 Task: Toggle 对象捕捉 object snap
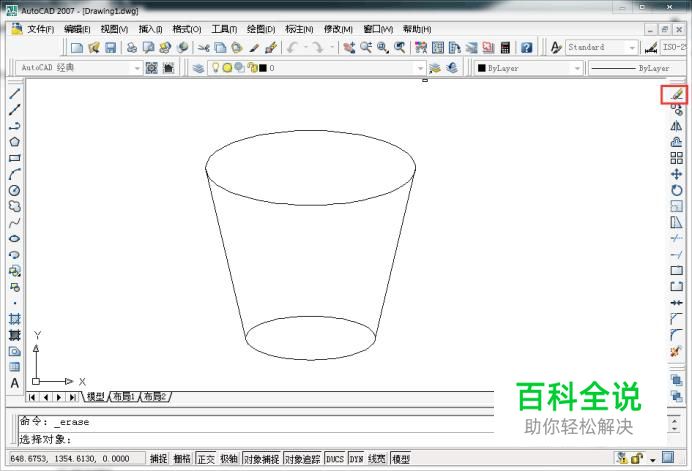pyautogui.click(x=261, y=459)
